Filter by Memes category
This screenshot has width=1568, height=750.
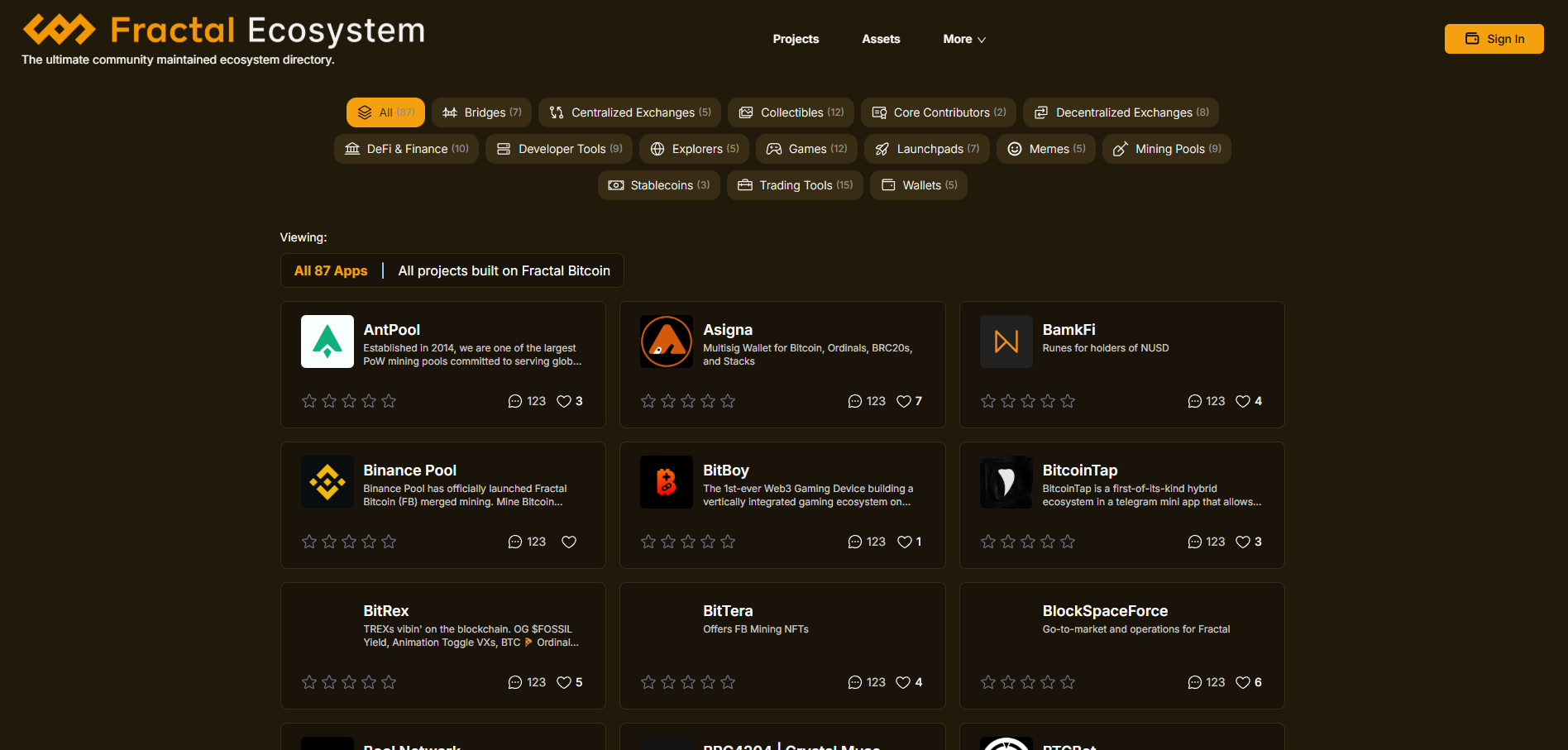pos(1046,149)
